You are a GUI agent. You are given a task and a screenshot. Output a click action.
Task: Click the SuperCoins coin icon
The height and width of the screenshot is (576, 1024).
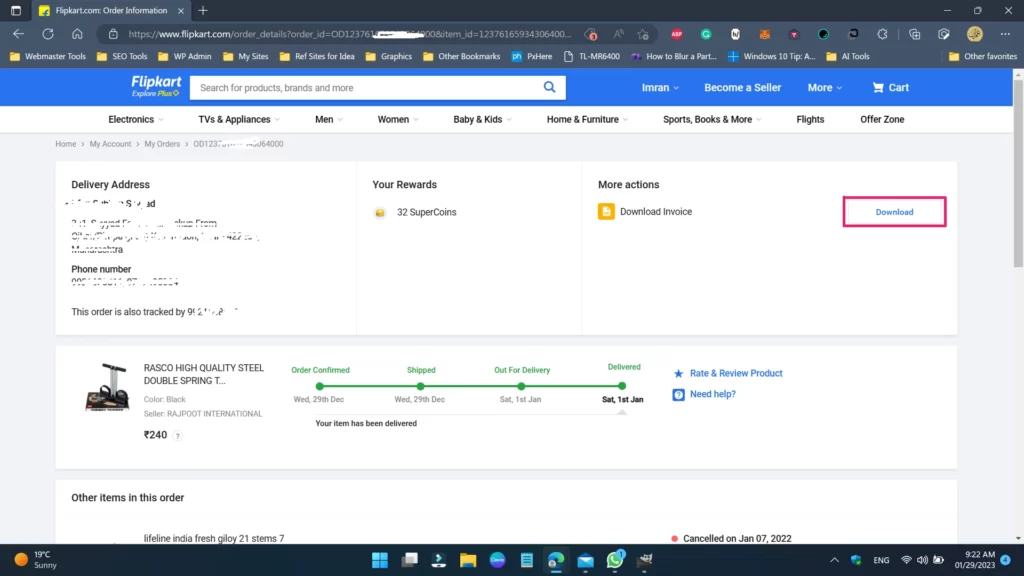tap(380, 213)
